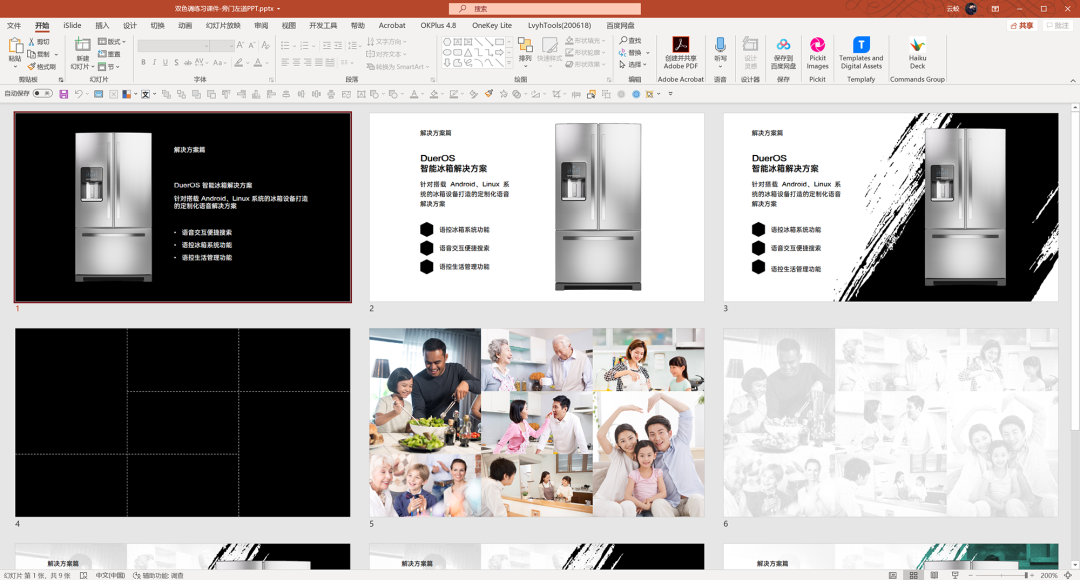Screen dimensions: 1080x580
Task: Open the font color (A) picker
Action: click(x=258, y=63)
